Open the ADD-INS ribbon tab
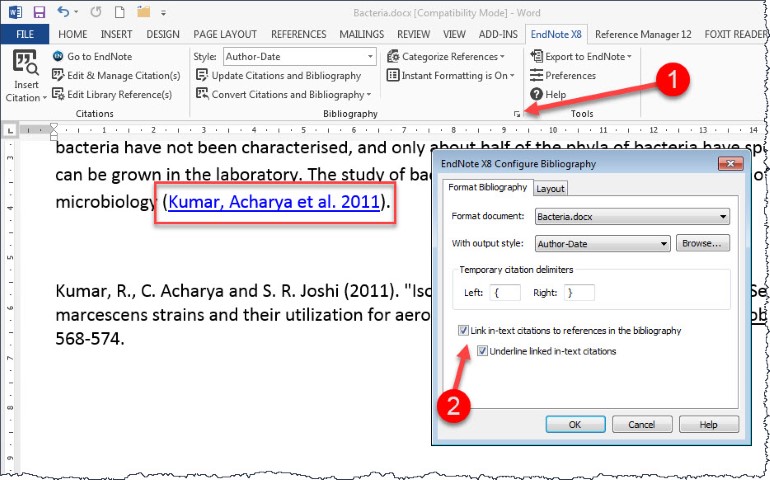 pyautogui.click(x=498, y=34)
